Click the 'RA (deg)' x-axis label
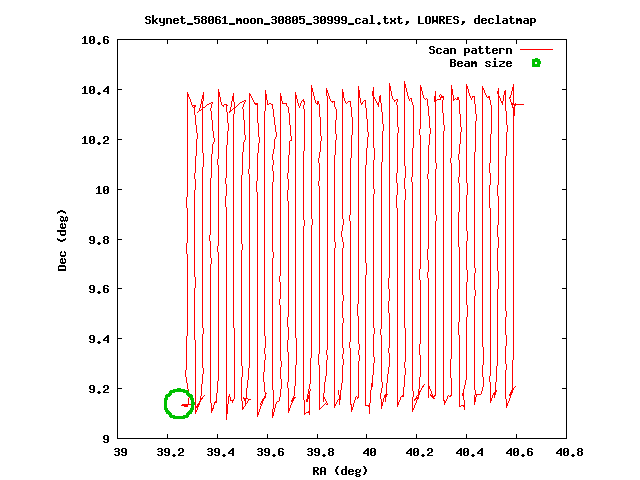This screenshot has width=640, height=480. click(340, 471)
